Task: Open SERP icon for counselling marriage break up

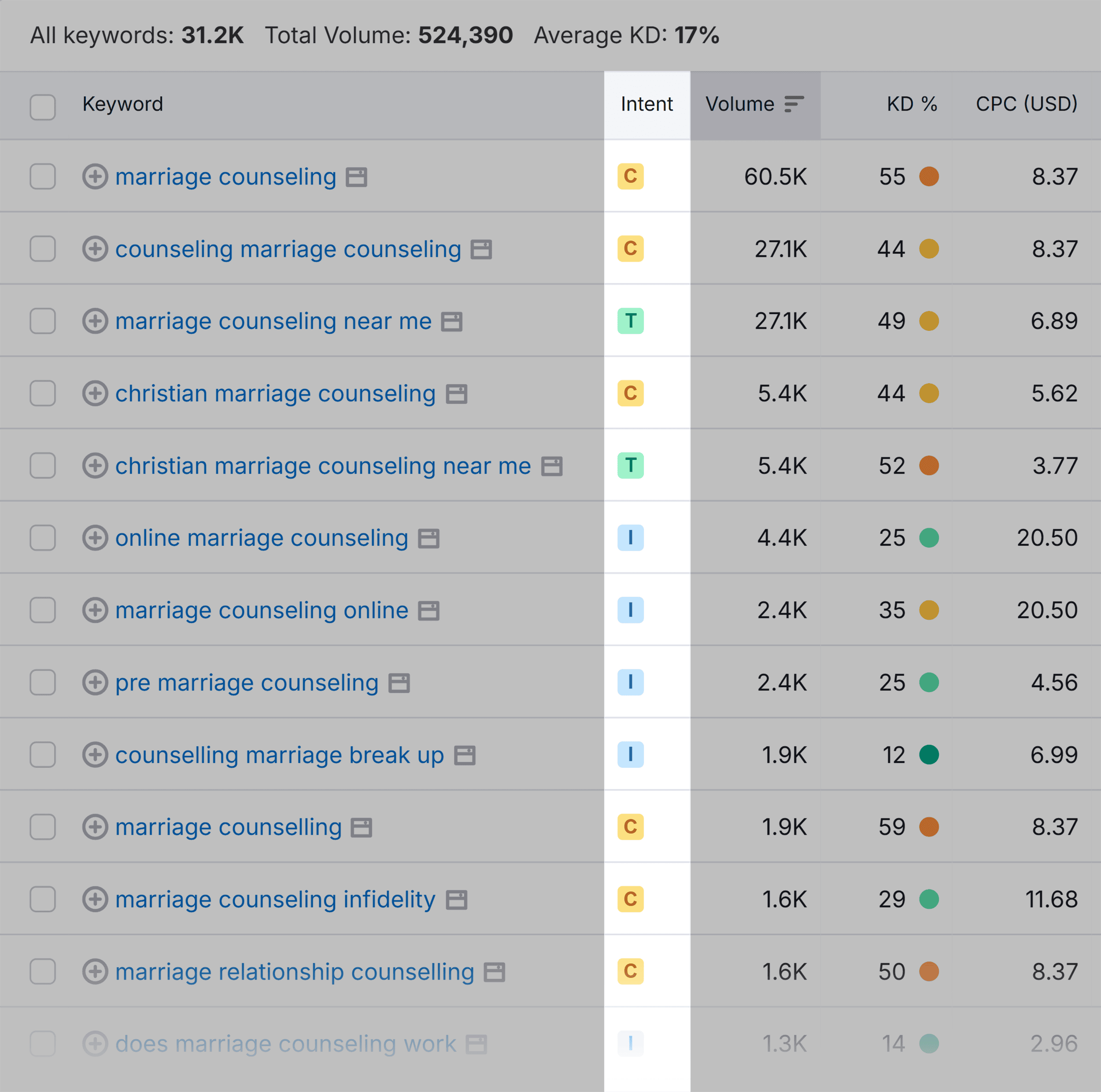Action: tap(465, 756)
